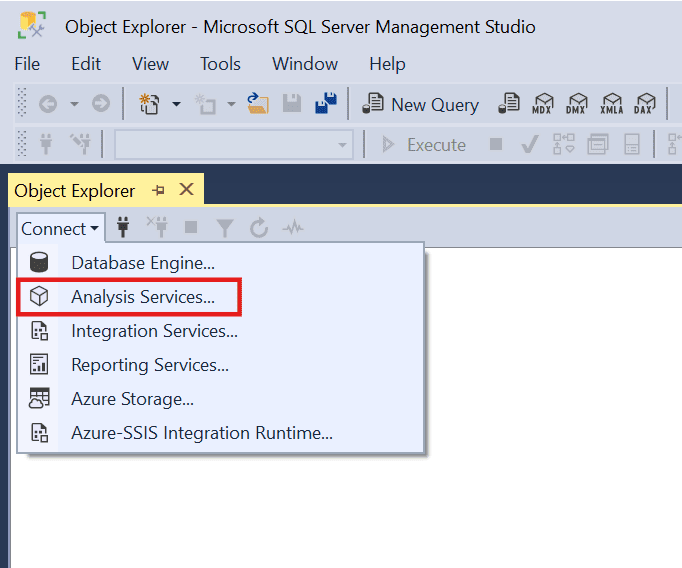Open Analysis Services DMX Query icon

pyautogui.click(x=577, y=104)
